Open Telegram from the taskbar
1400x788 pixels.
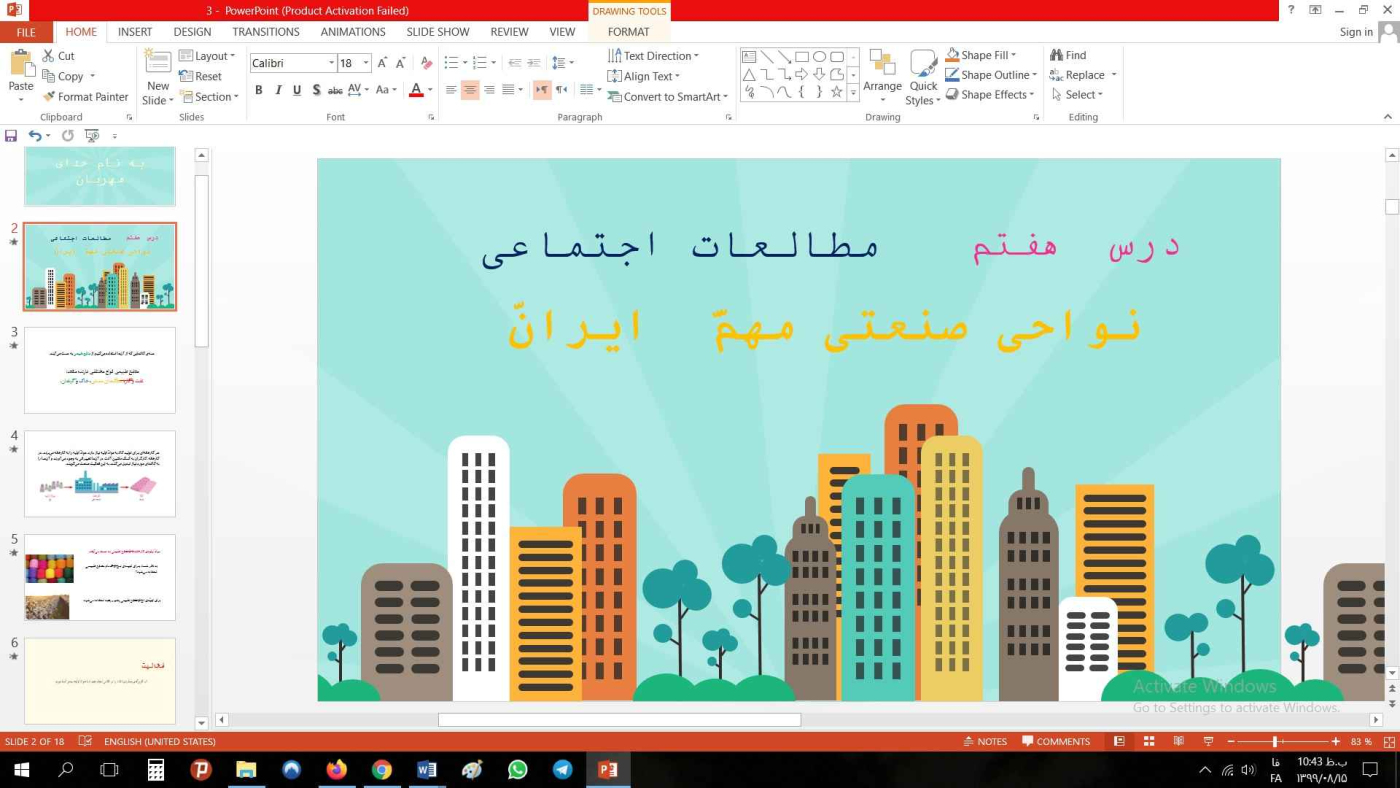563,770
